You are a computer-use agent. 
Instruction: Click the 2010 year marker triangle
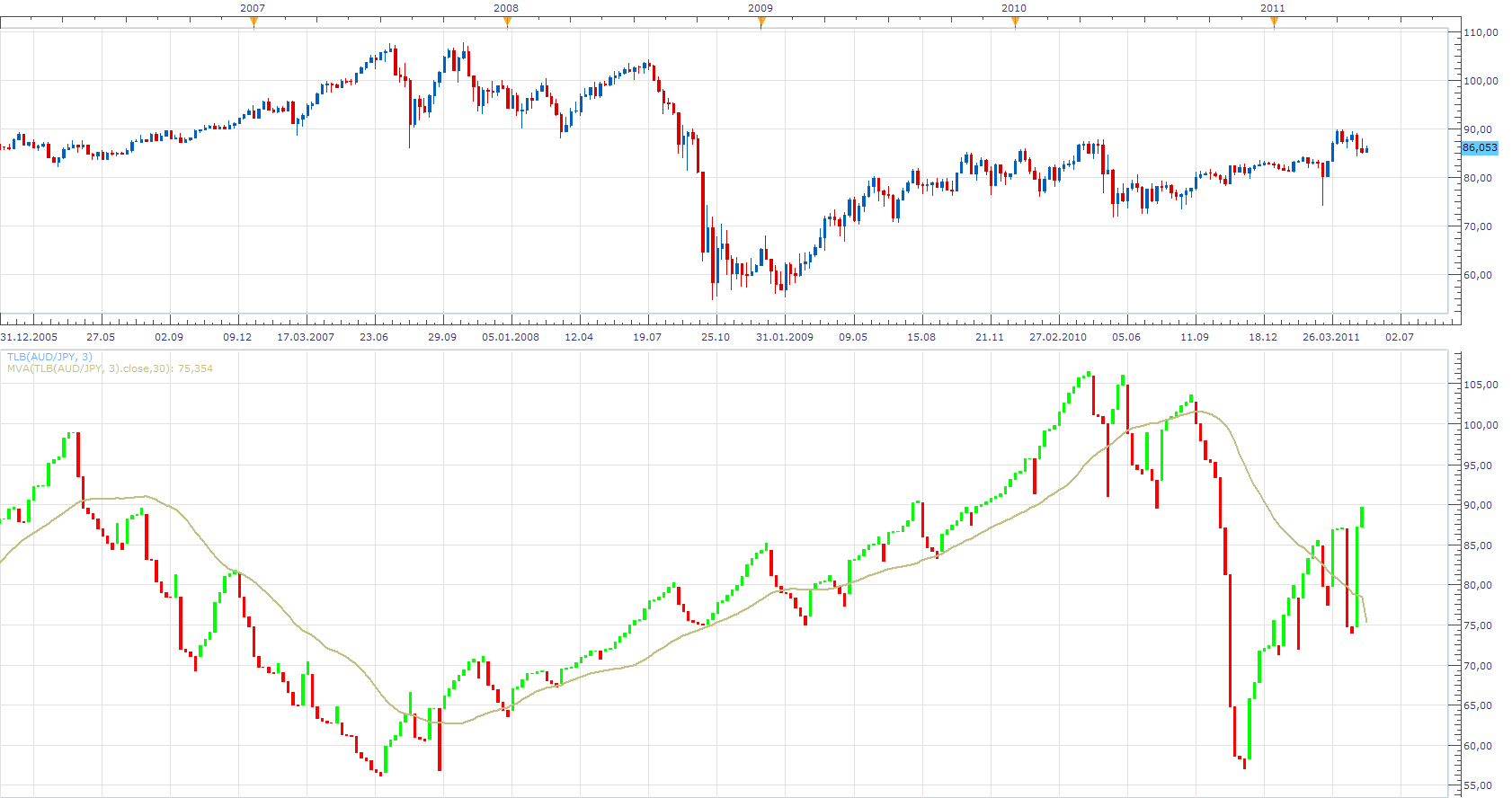[1015, 22]
